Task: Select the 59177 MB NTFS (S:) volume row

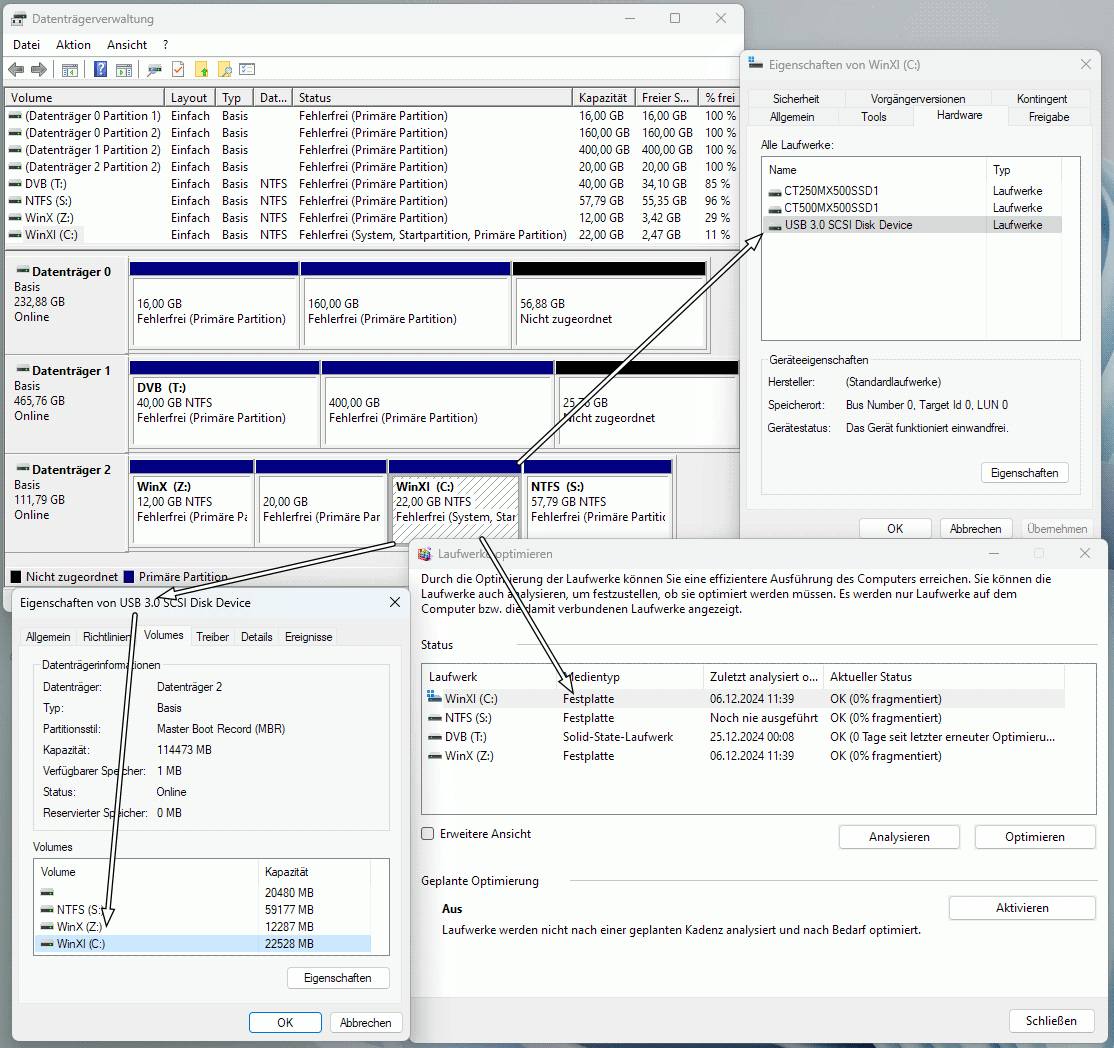Action: point(202,910)
